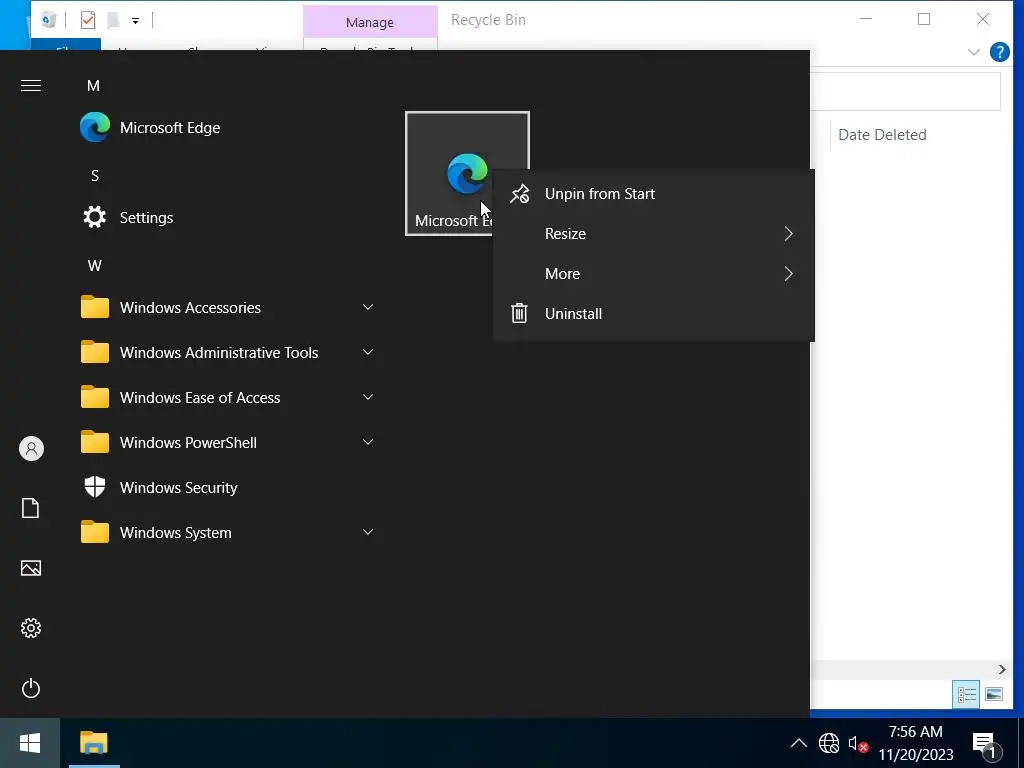
Task: Open the Windows Ease of Access folder
Action: [x=225, y=398]
